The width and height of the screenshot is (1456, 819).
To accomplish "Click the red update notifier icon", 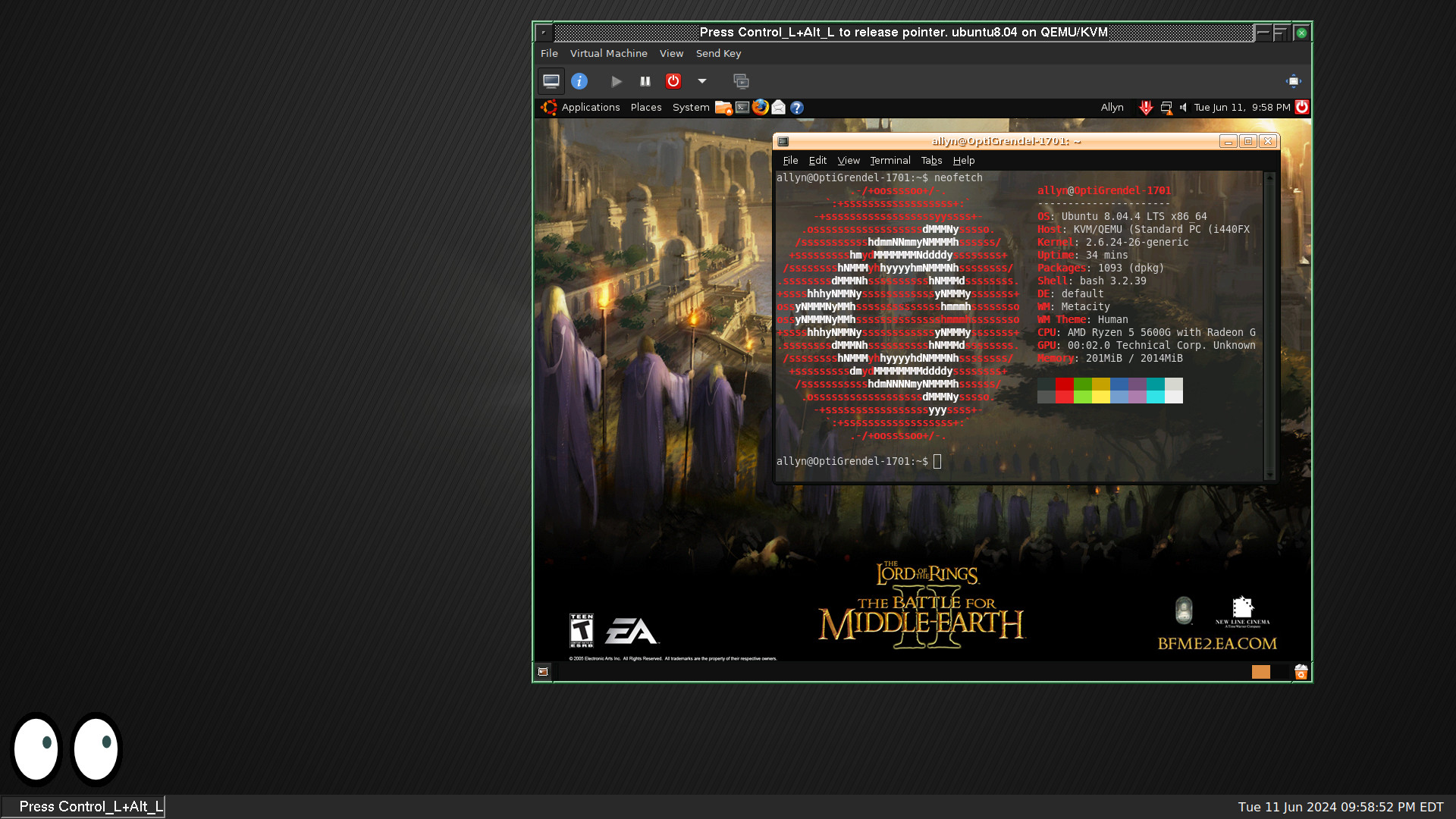I will [x=1146, y=108].
